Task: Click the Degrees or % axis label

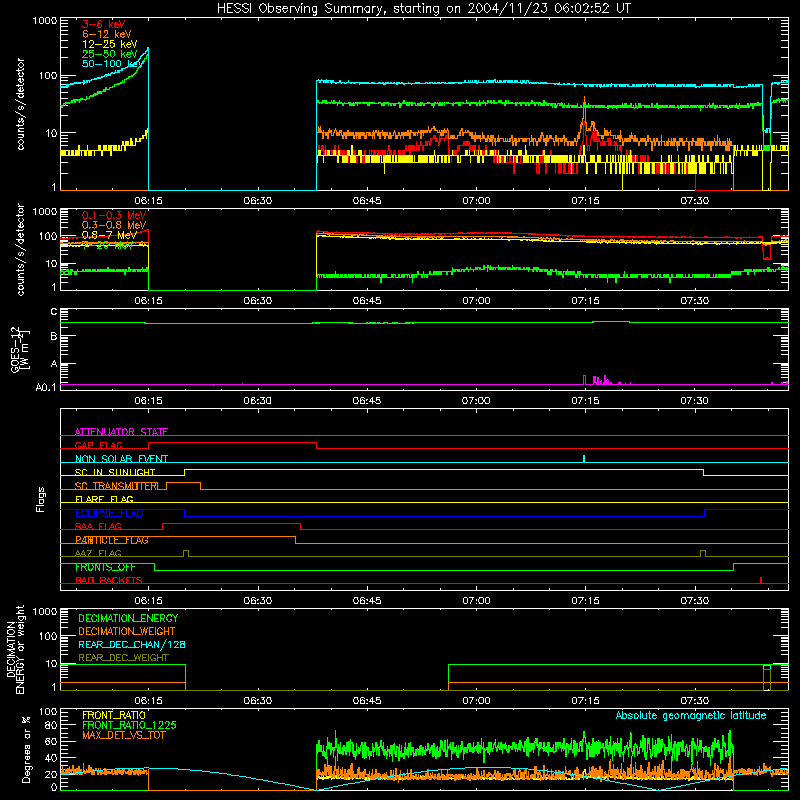Action: point(26,749)
